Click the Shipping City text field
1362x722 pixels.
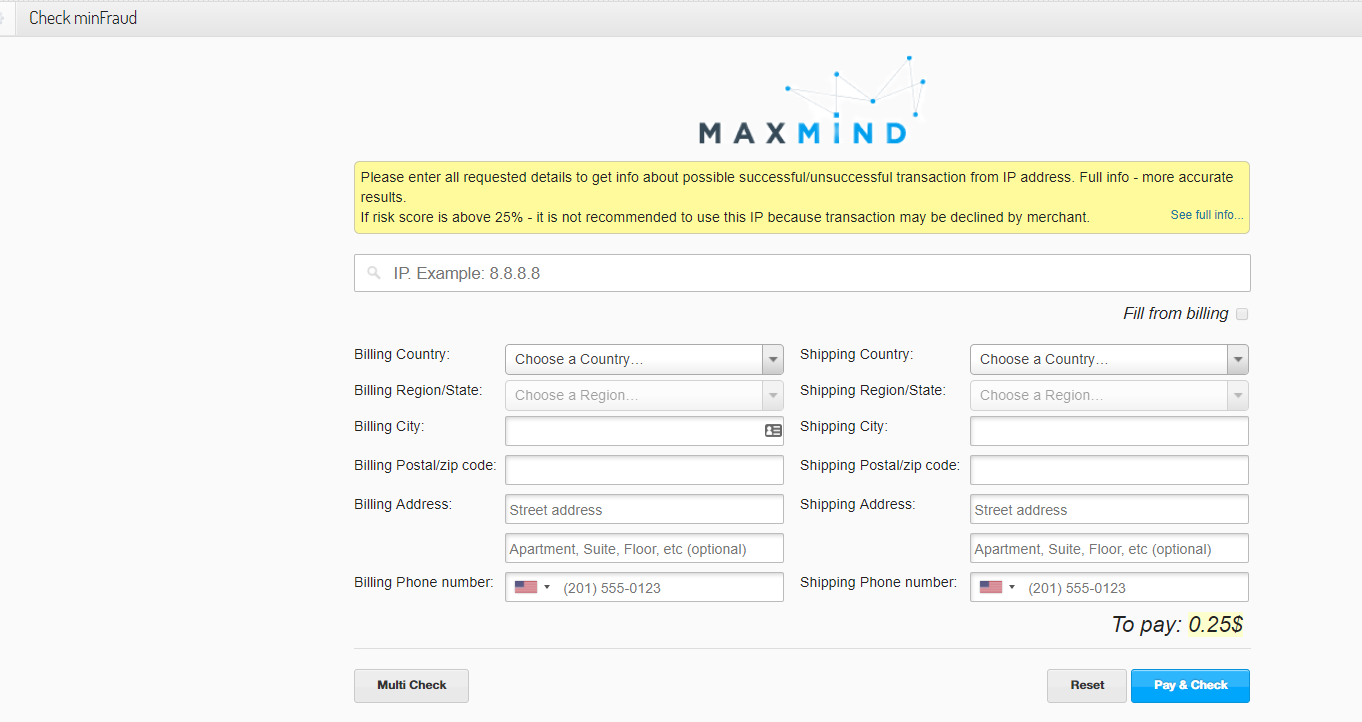point(1109,431)
